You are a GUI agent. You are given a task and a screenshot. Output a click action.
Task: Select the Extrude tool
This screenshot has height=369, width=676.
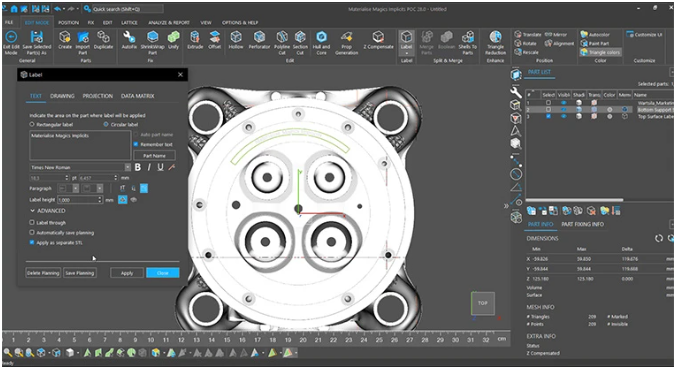195,37
